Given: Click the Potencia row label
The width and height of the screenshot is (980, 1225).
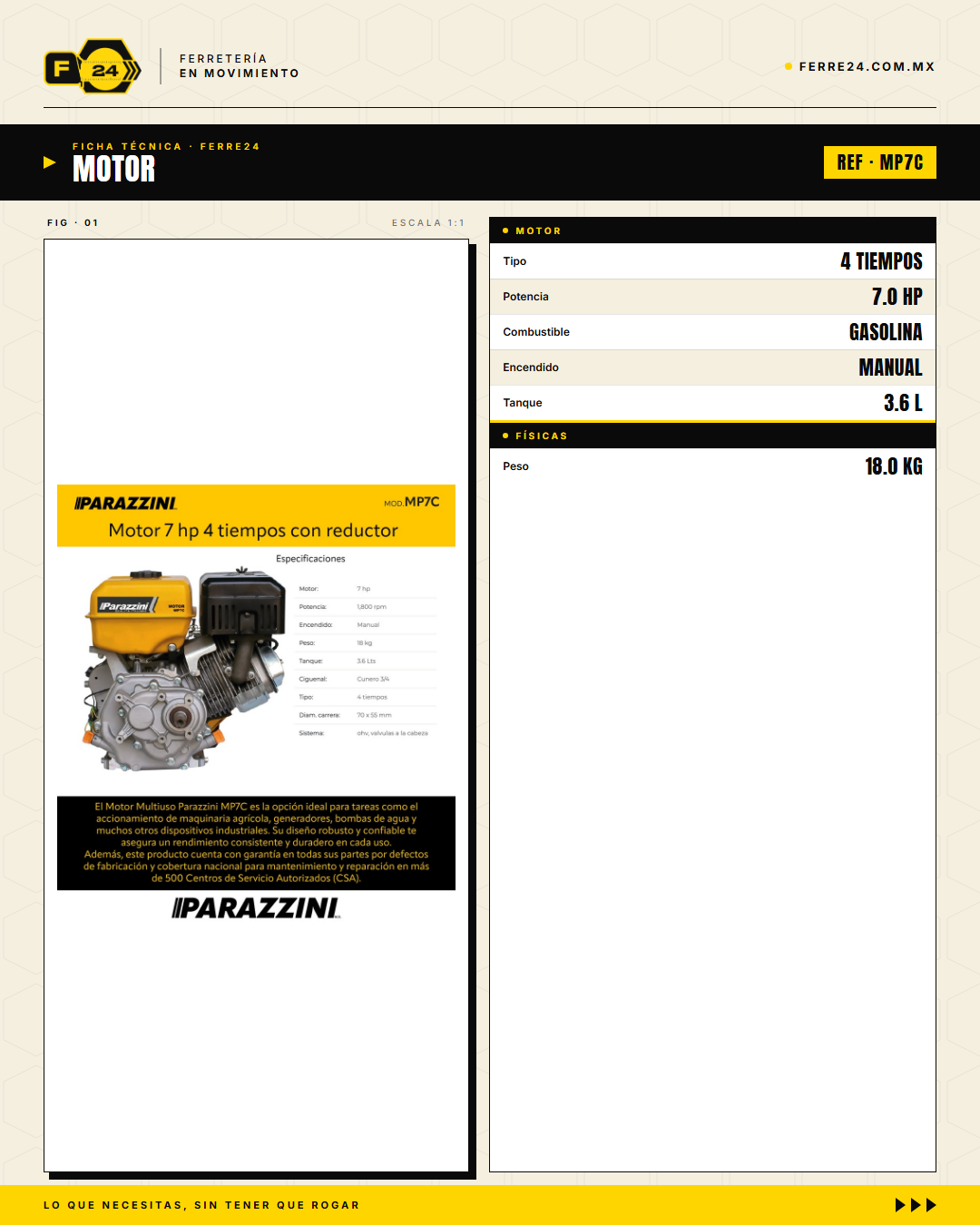Looking at the screenshot, I should [x=525, y=297].
